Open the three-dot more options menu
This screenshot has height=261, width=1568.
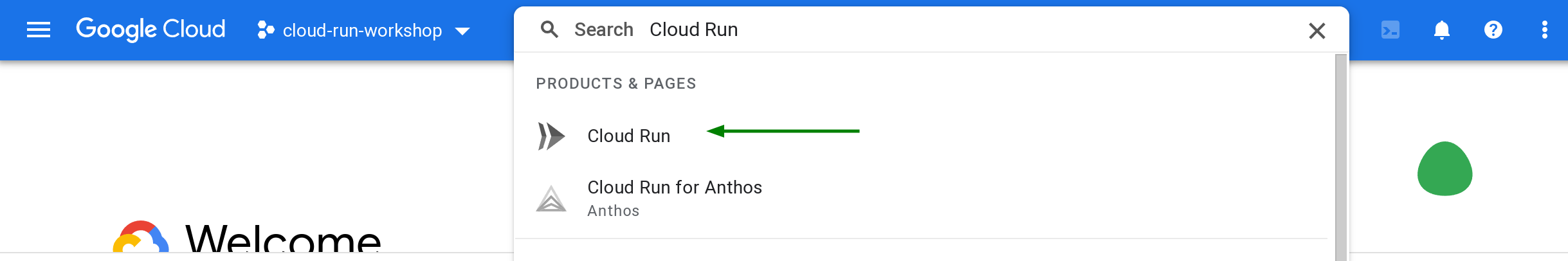pos(1545,30)
